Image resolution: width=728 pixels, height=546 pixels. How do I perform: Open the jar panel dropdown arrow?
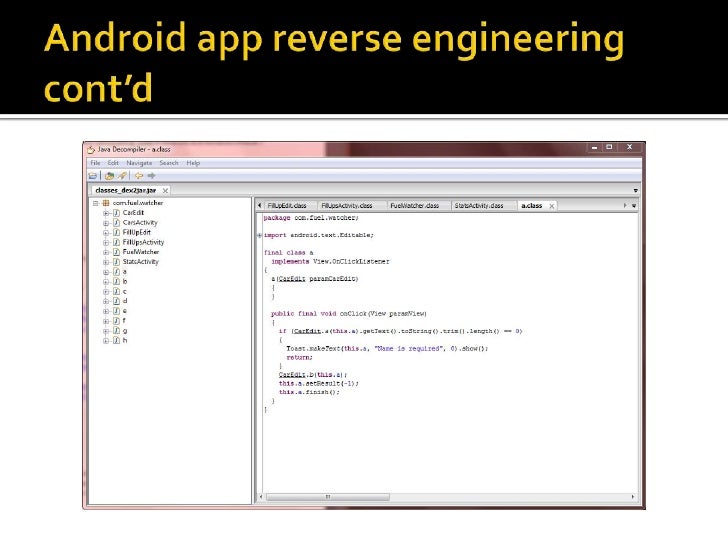click(x=636, y=190)
